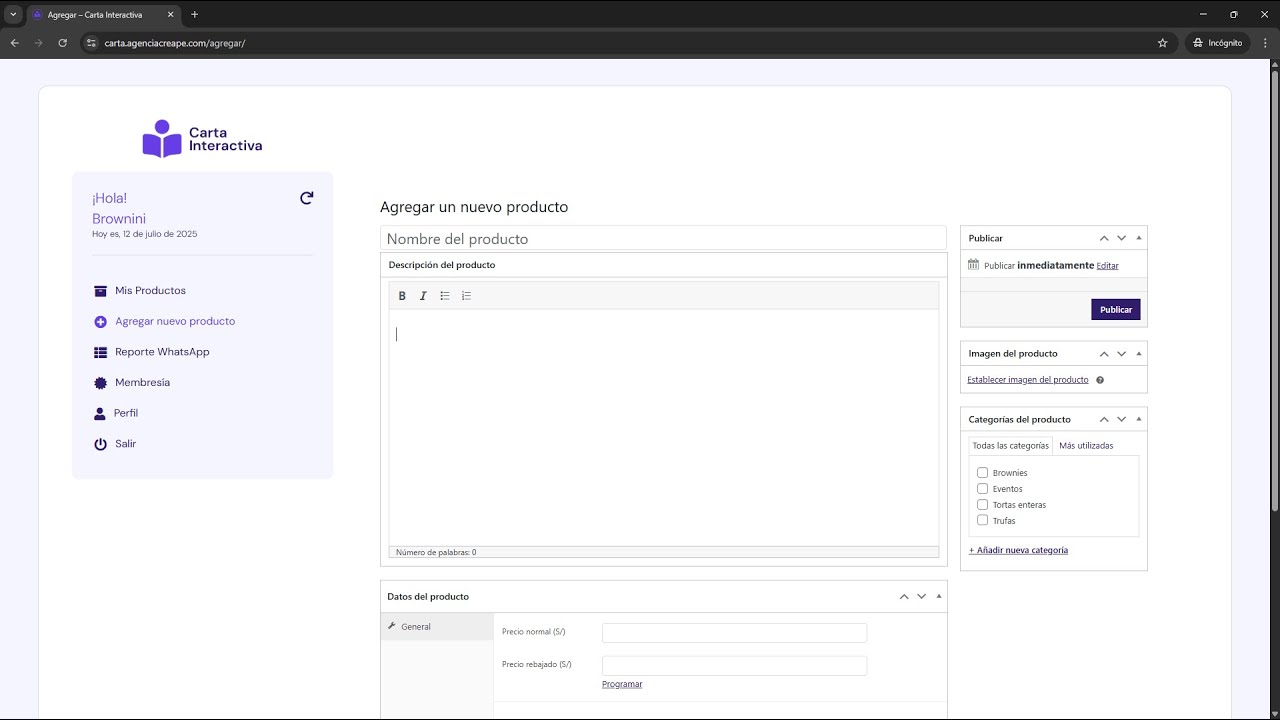Click the calendar icon in Publicar panel

point(973,265)
